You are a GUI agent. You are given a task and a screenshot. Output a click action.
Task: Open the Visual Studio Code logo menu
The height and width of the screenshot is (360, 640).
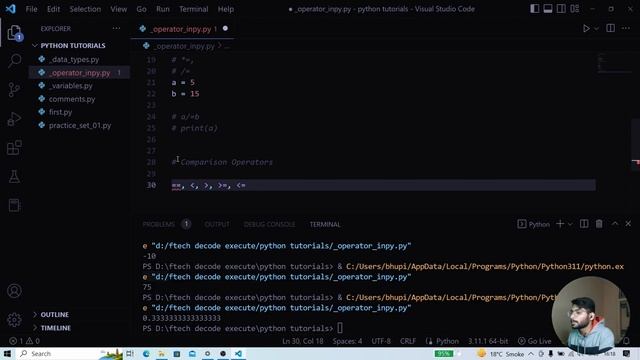[11, 9]
